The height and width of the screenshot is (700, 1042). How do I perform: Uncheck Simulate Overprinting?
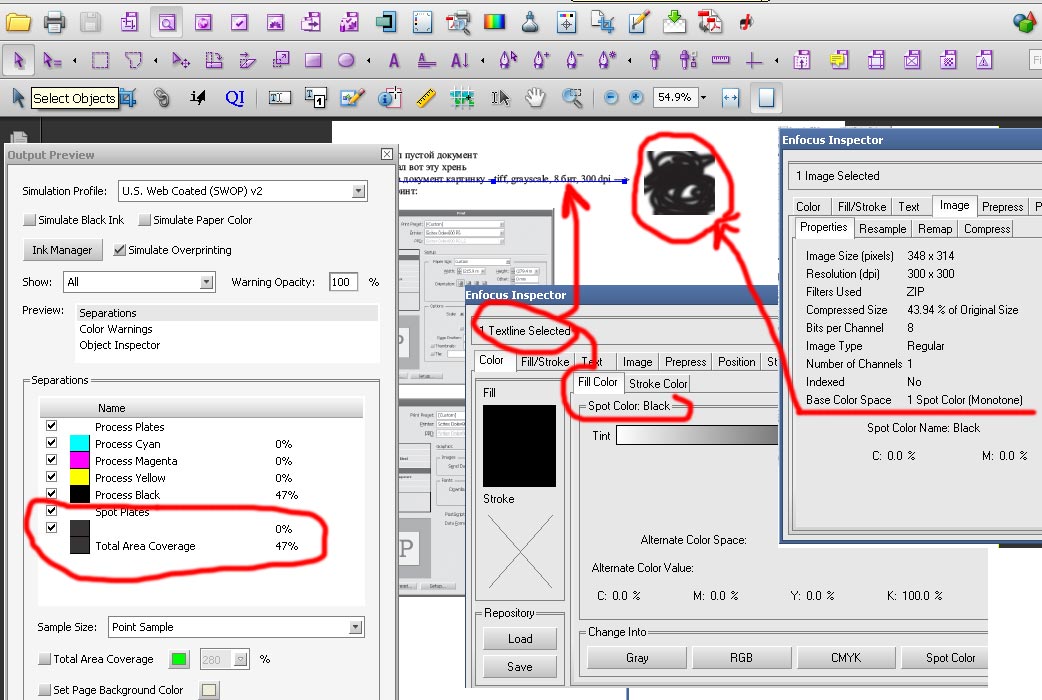(x=120, y=250)
